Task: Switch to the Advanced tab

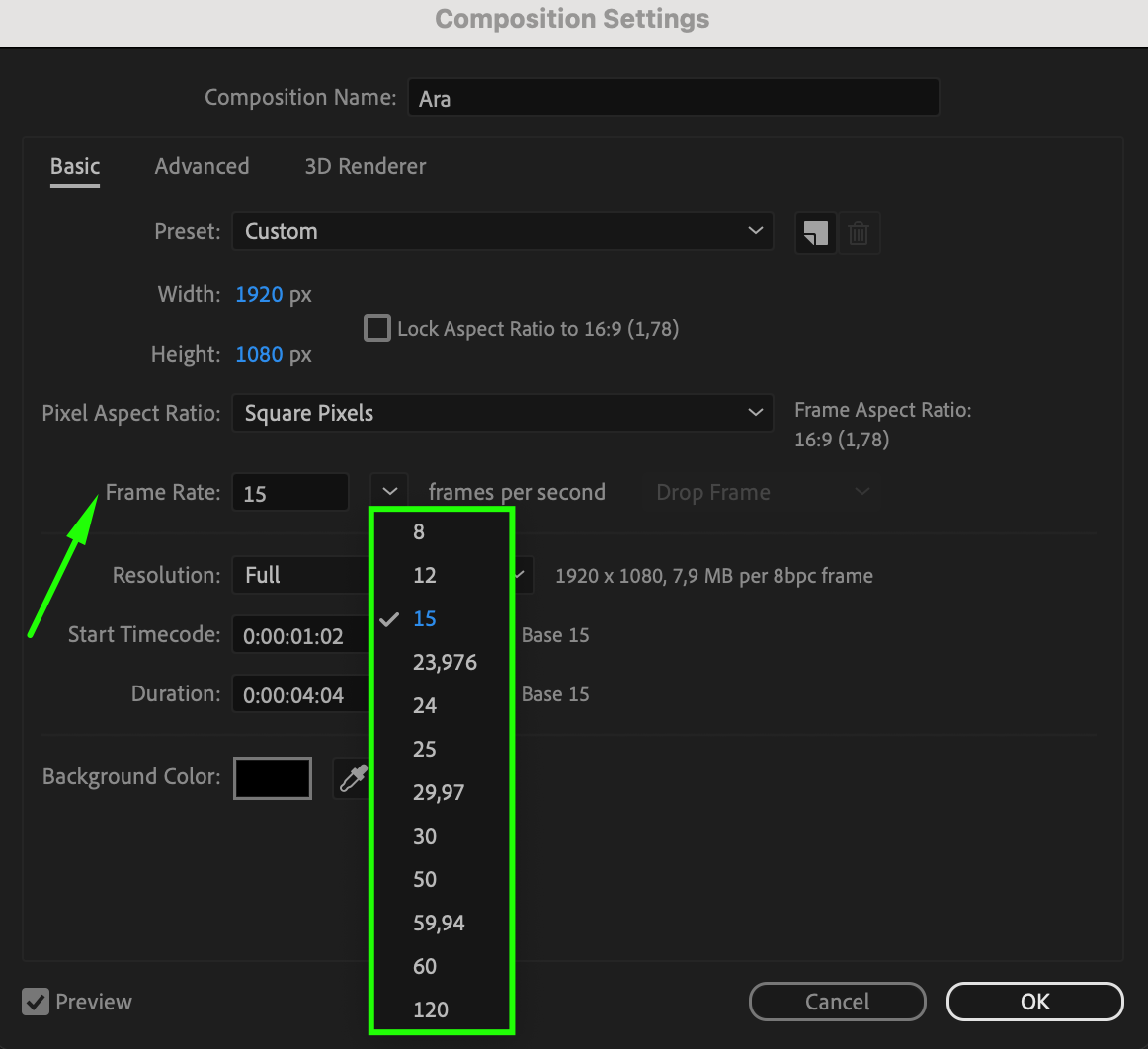Action: click(x=202, y=166)
